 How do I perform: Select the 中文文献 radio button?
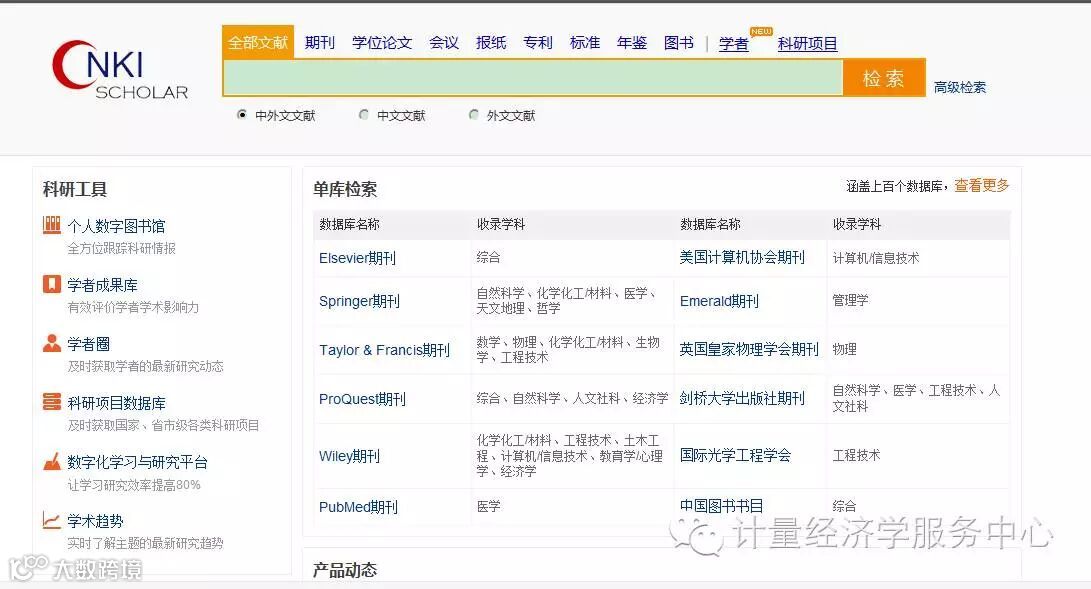coord(363,115)
